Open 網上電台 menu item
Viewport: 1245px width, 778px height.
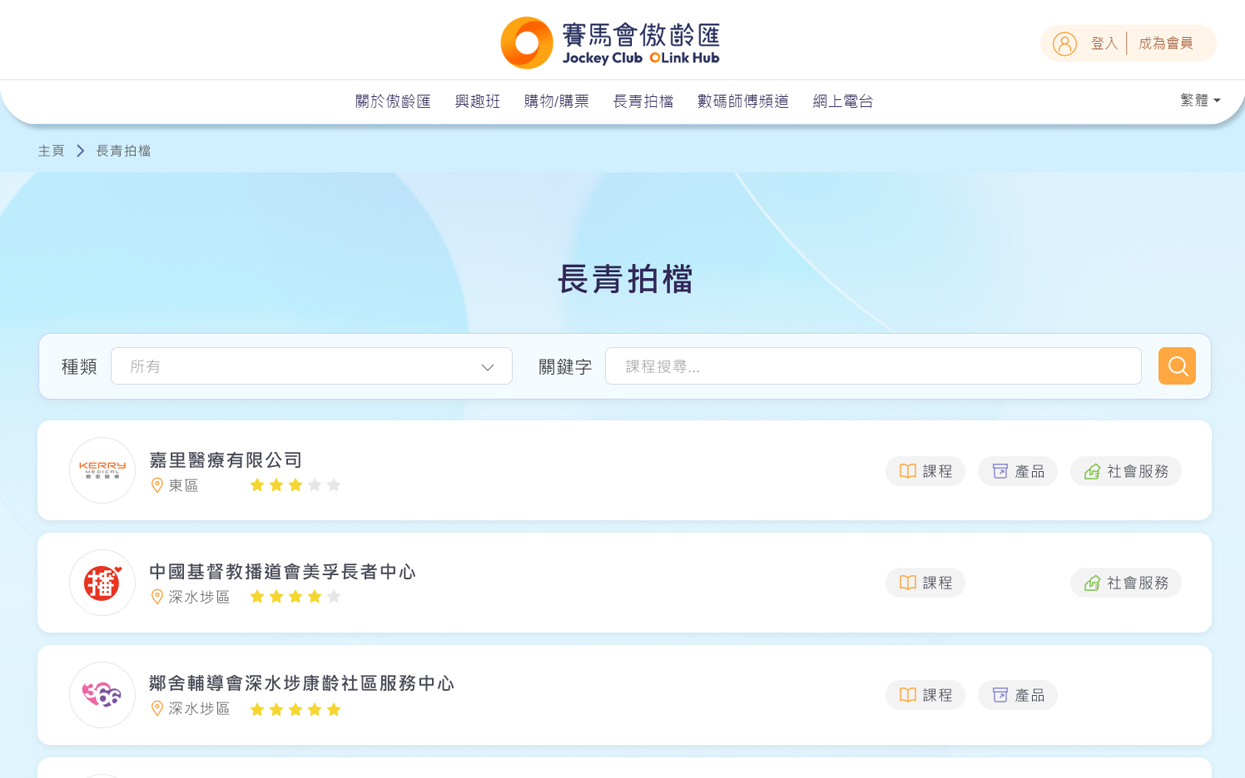(x=843, y=101)
